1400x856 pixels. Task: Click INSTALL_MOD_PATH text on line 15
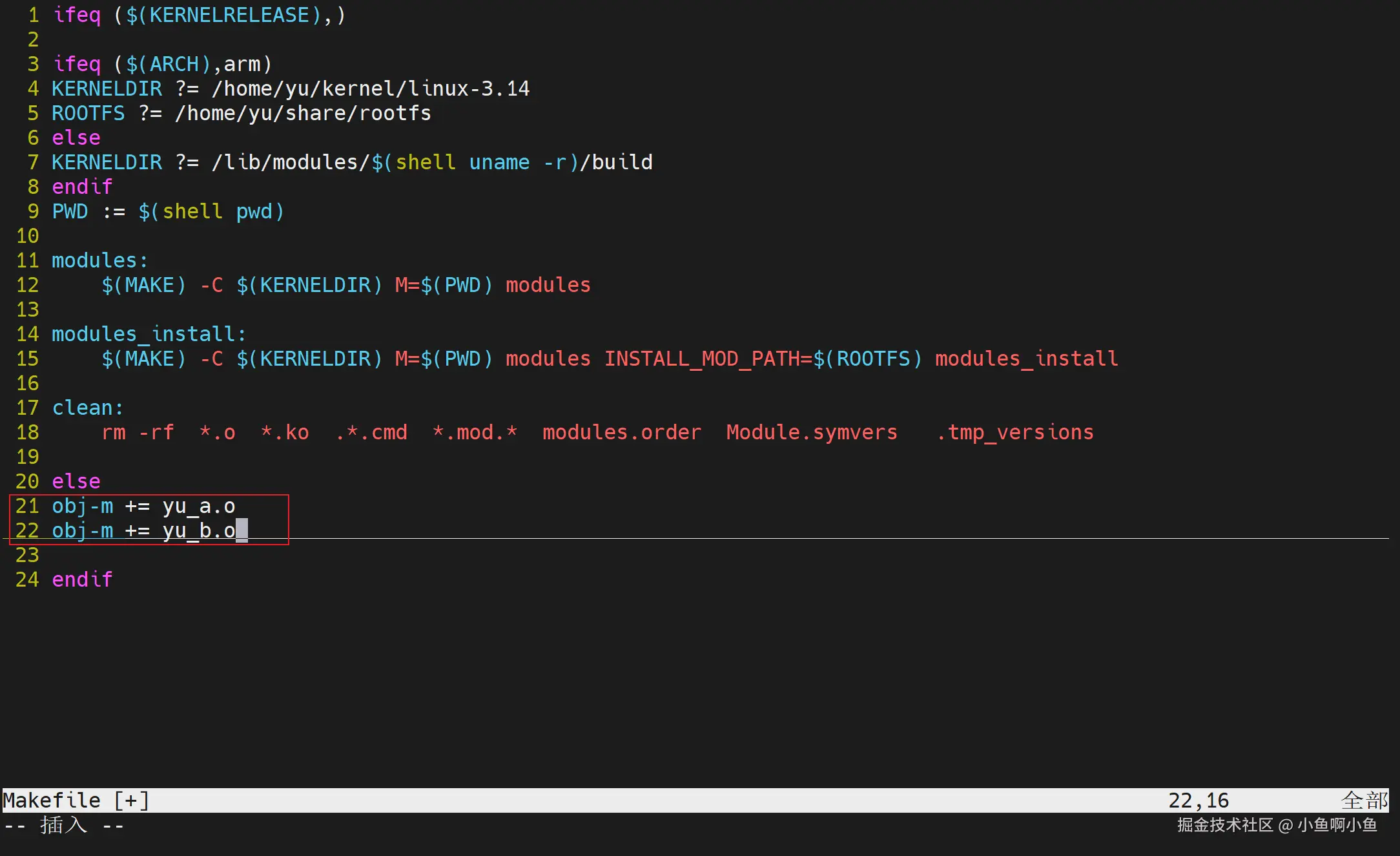[701, 359]
